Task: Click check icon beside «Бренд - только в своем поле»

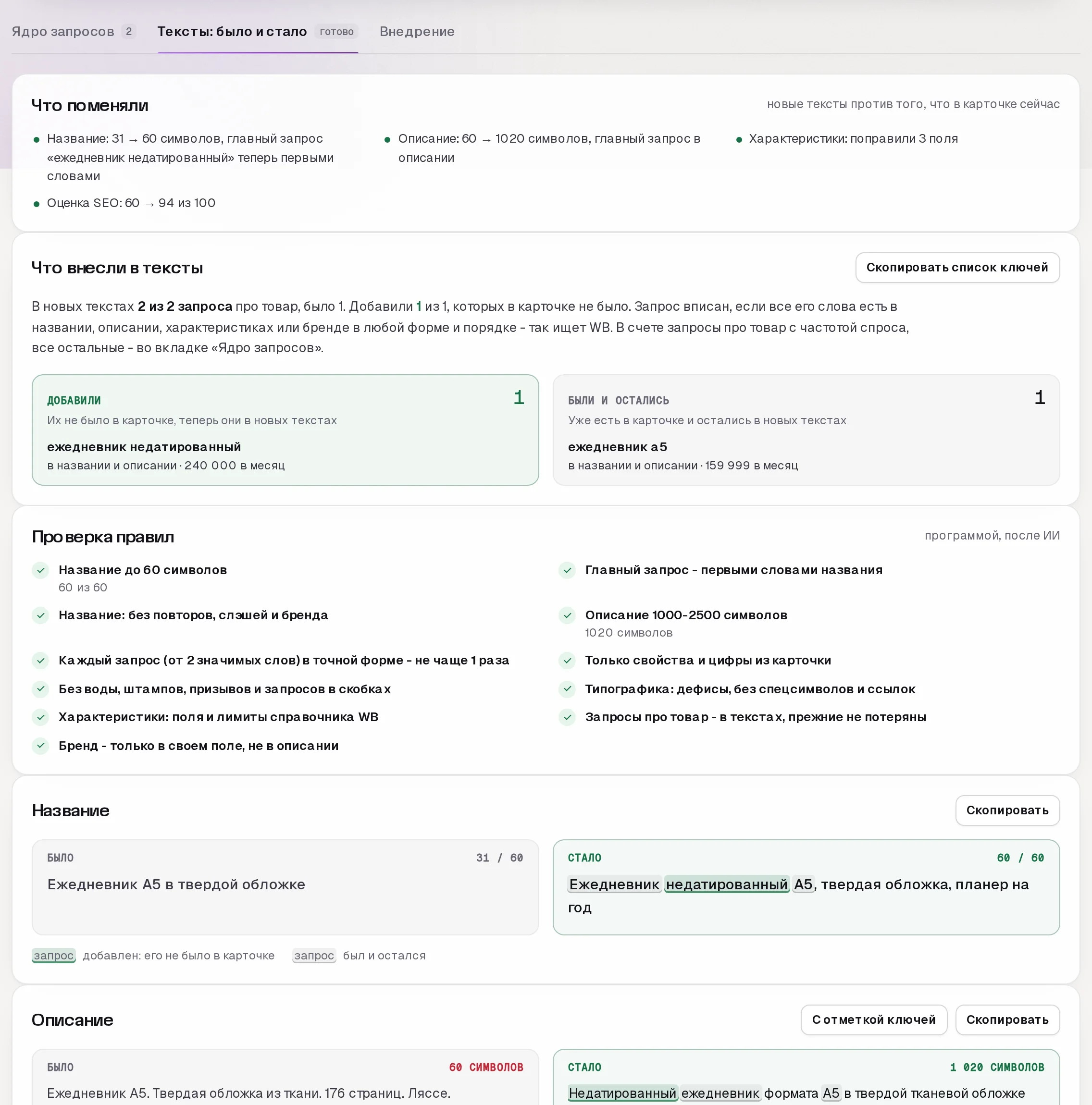Action: 41,745
